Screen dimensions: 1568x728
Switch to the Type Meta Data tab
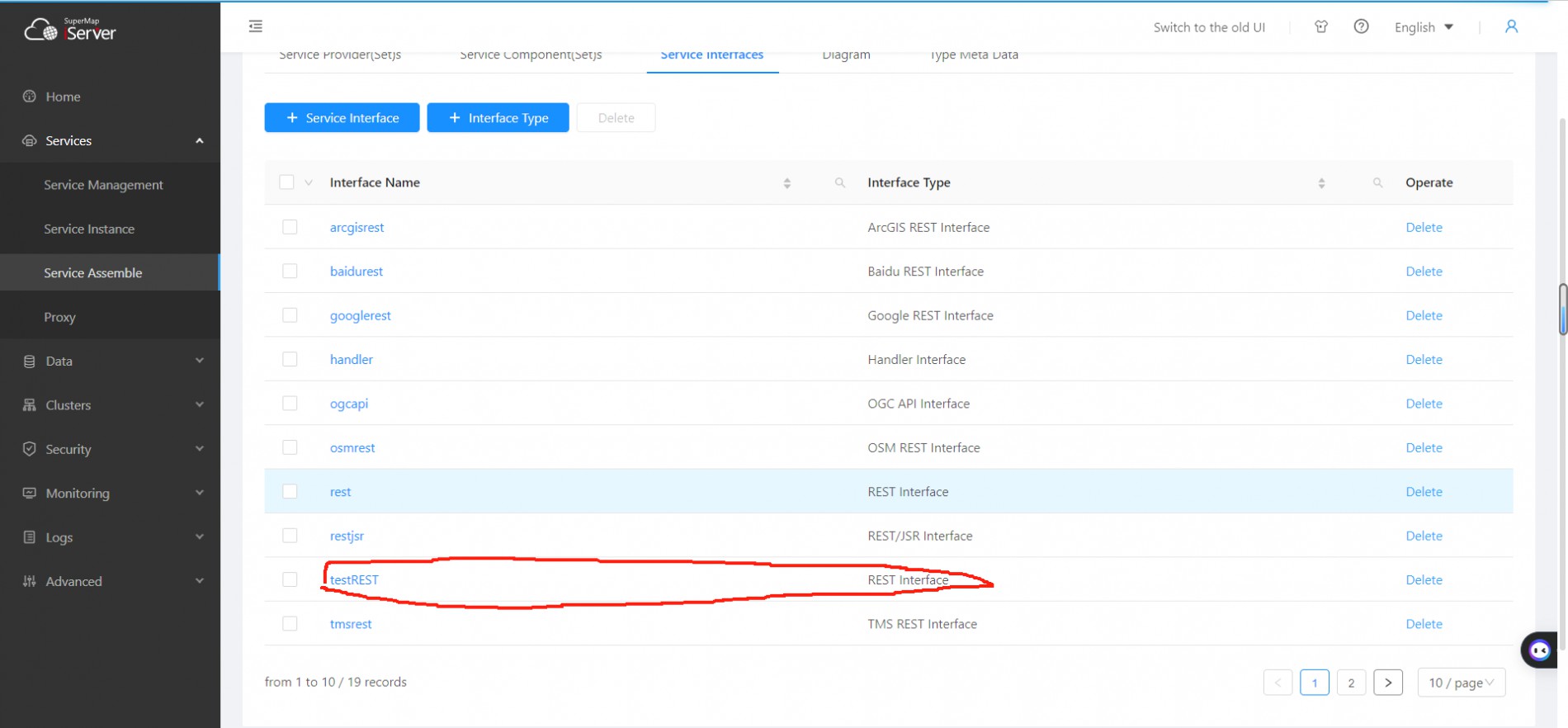[974, 56]
